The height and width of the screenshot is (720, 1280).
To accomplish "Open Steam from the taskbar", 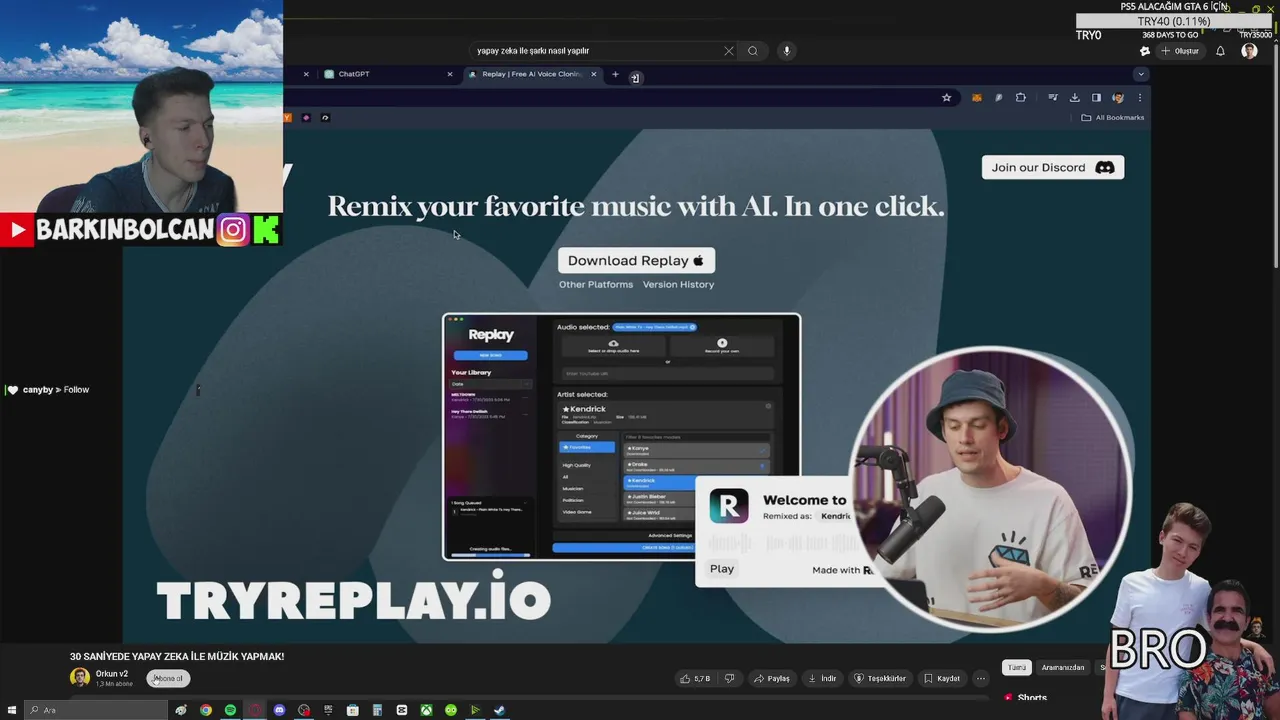I will coord(500,710).
